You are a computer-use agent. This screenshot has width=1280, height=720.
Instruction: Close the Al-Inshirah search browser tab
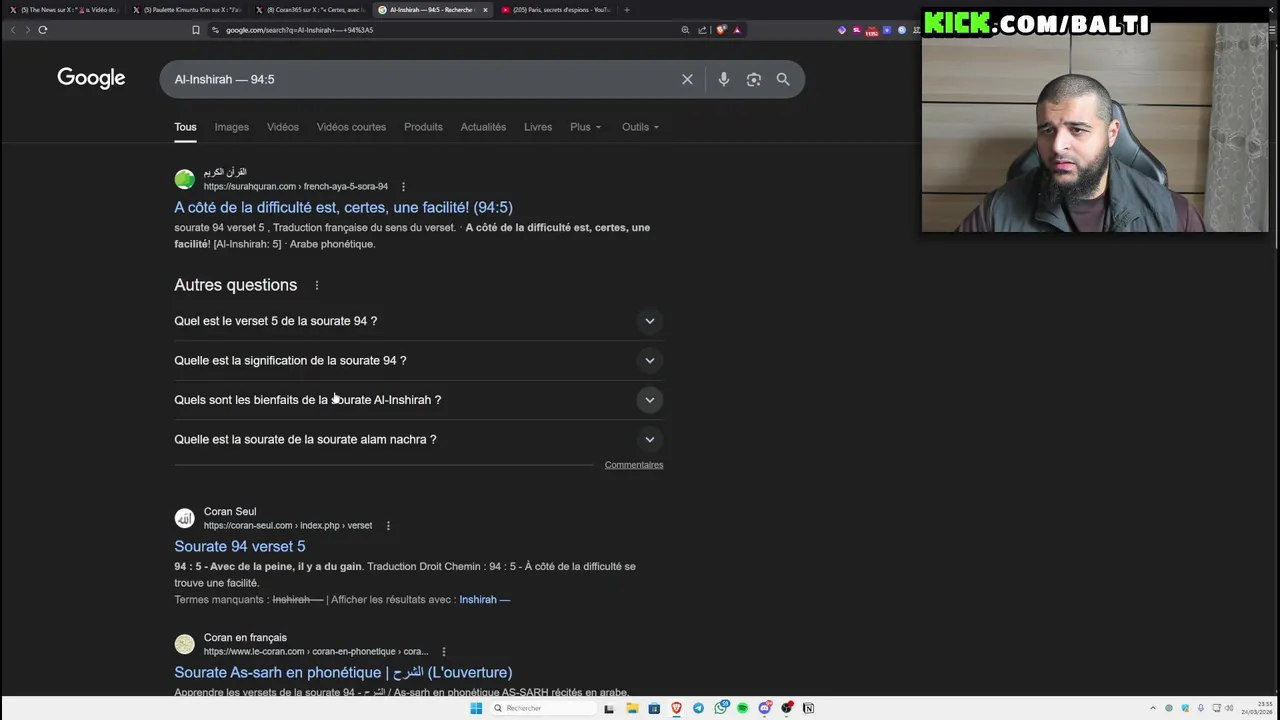pyautogui.click(x=485, y=10)
